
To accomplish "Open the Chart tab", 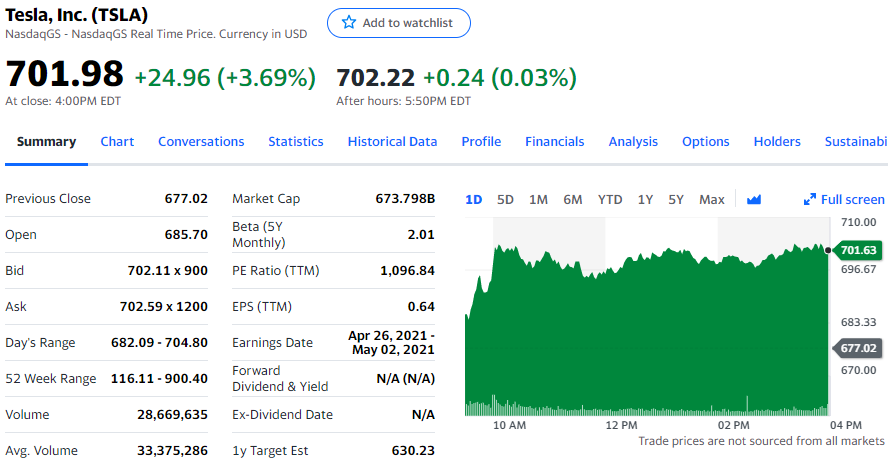I will (117, 142).
